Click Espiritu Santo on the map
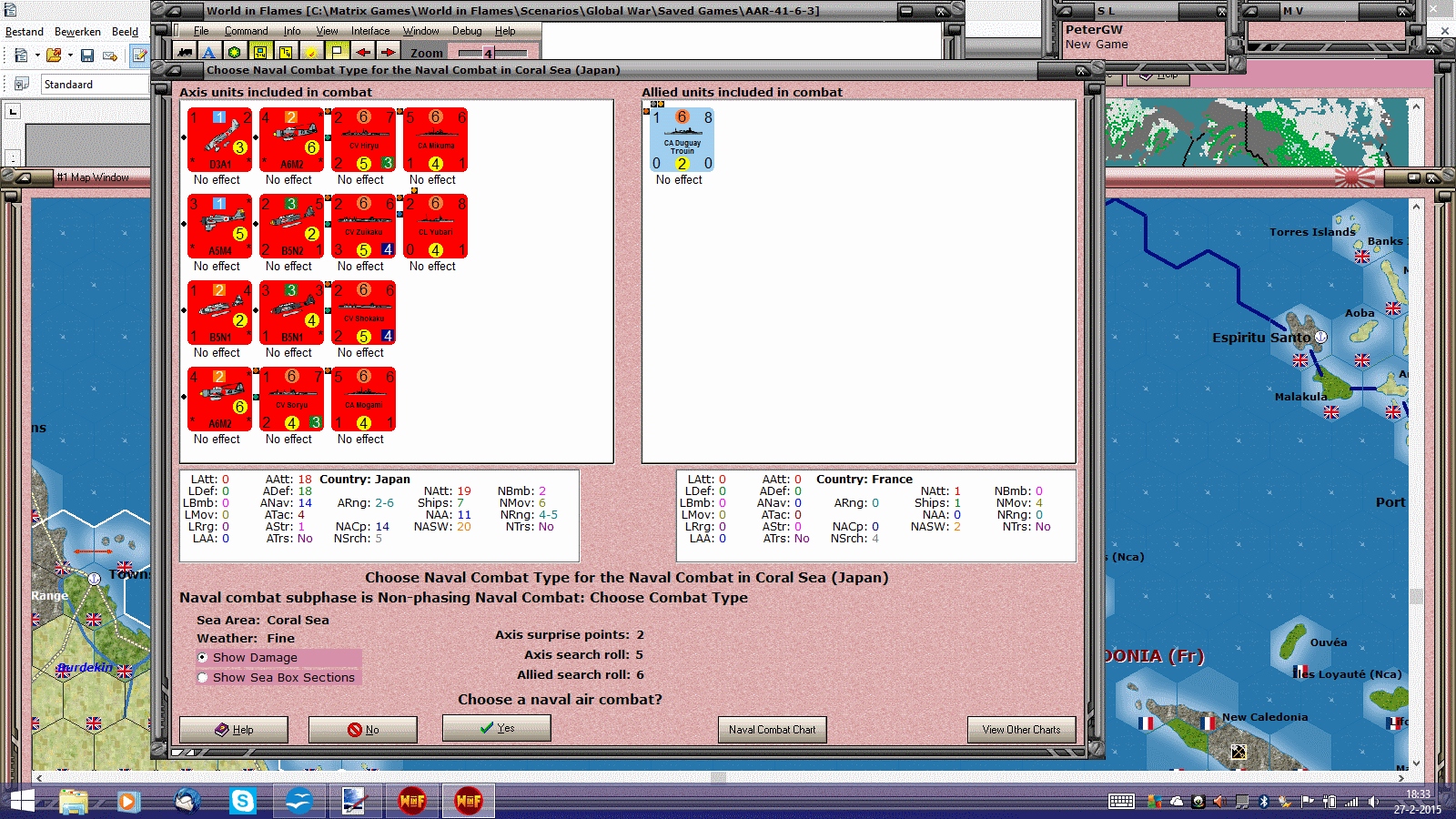Screen dimensions: 1456x819 1261,338
